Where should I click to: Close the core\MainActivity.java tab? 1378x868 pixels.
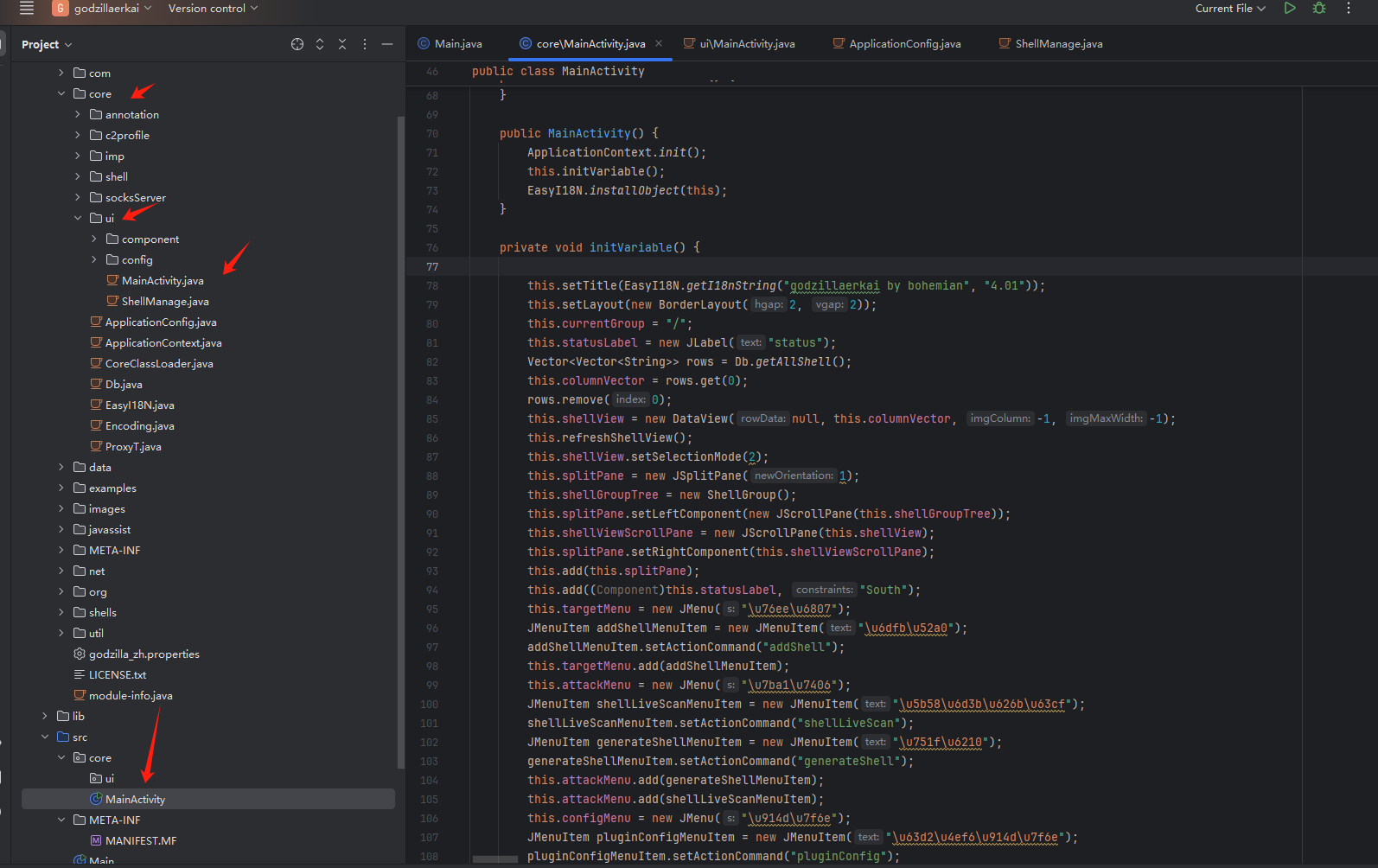click(x=659, y=43)
